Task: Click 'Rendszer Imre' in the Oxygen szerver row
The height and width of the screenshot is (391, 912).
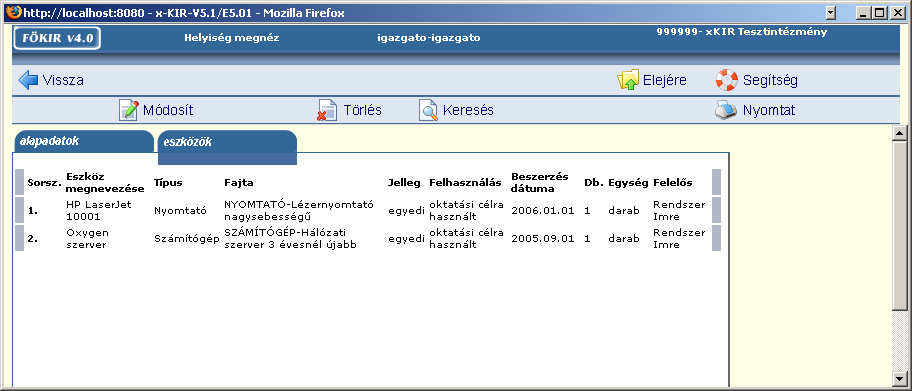Action: coord(679,239)
